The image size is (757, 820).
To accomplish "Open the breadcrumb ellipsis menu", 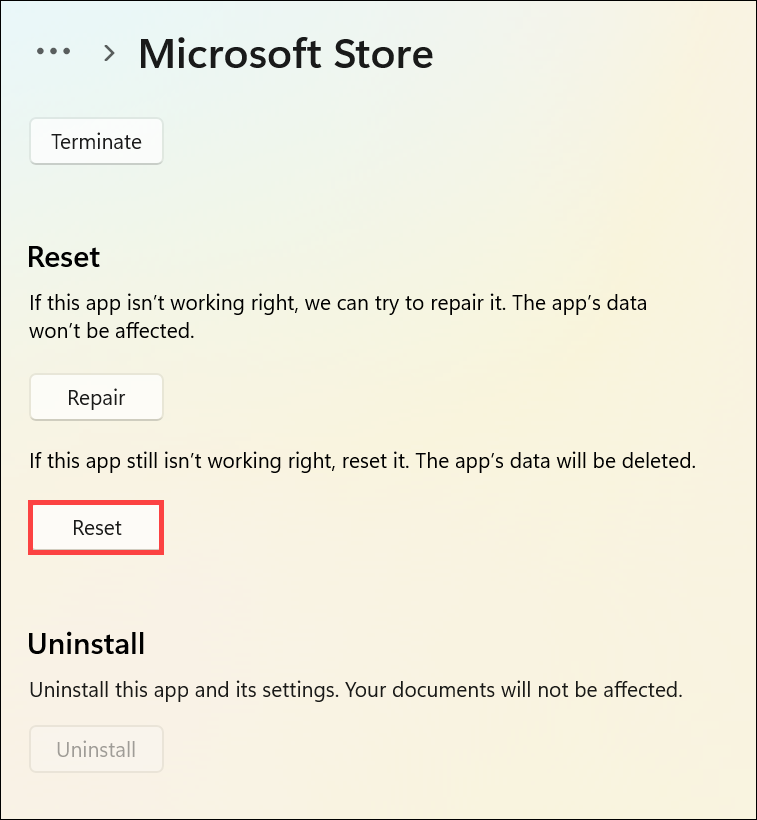I will pos(52,52).
